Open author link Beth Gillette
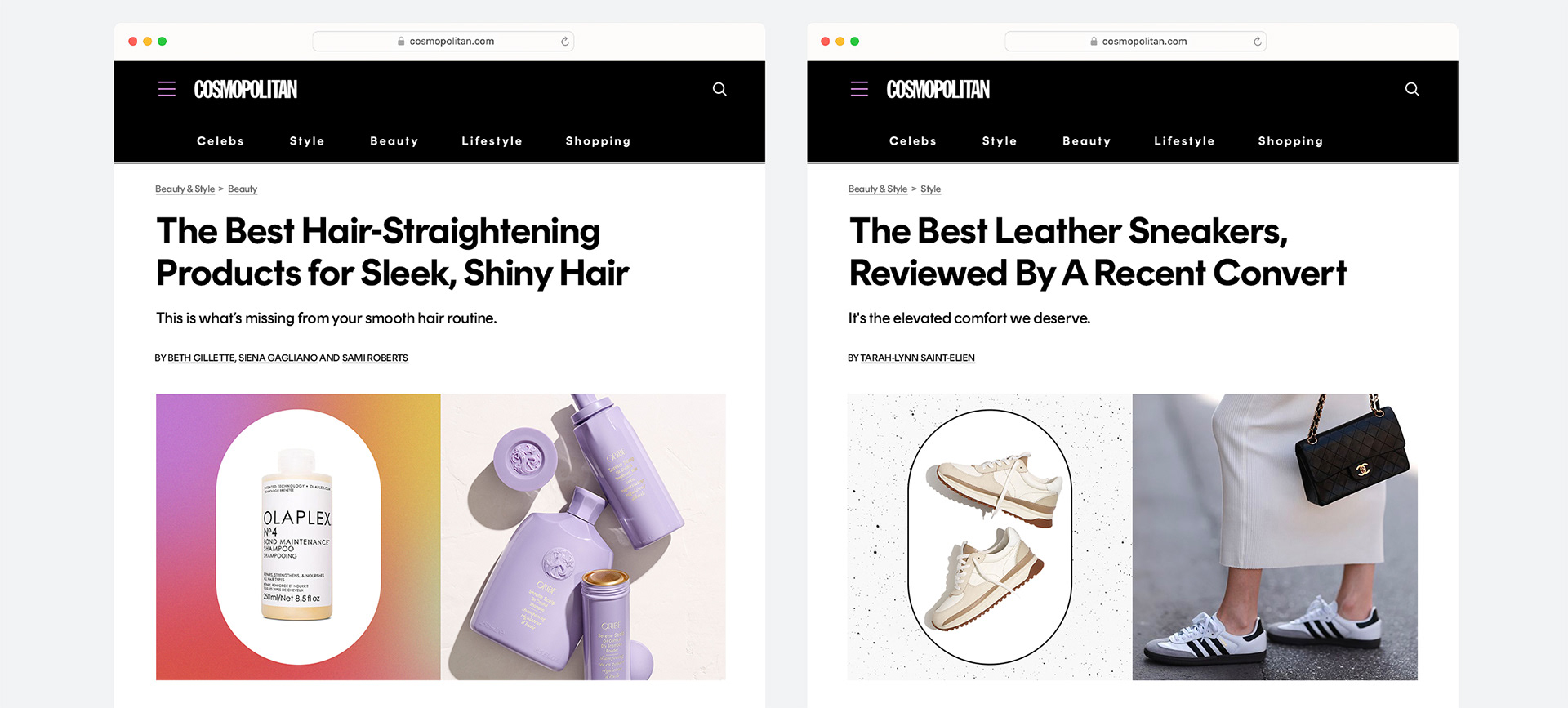 tap(201, 358)
